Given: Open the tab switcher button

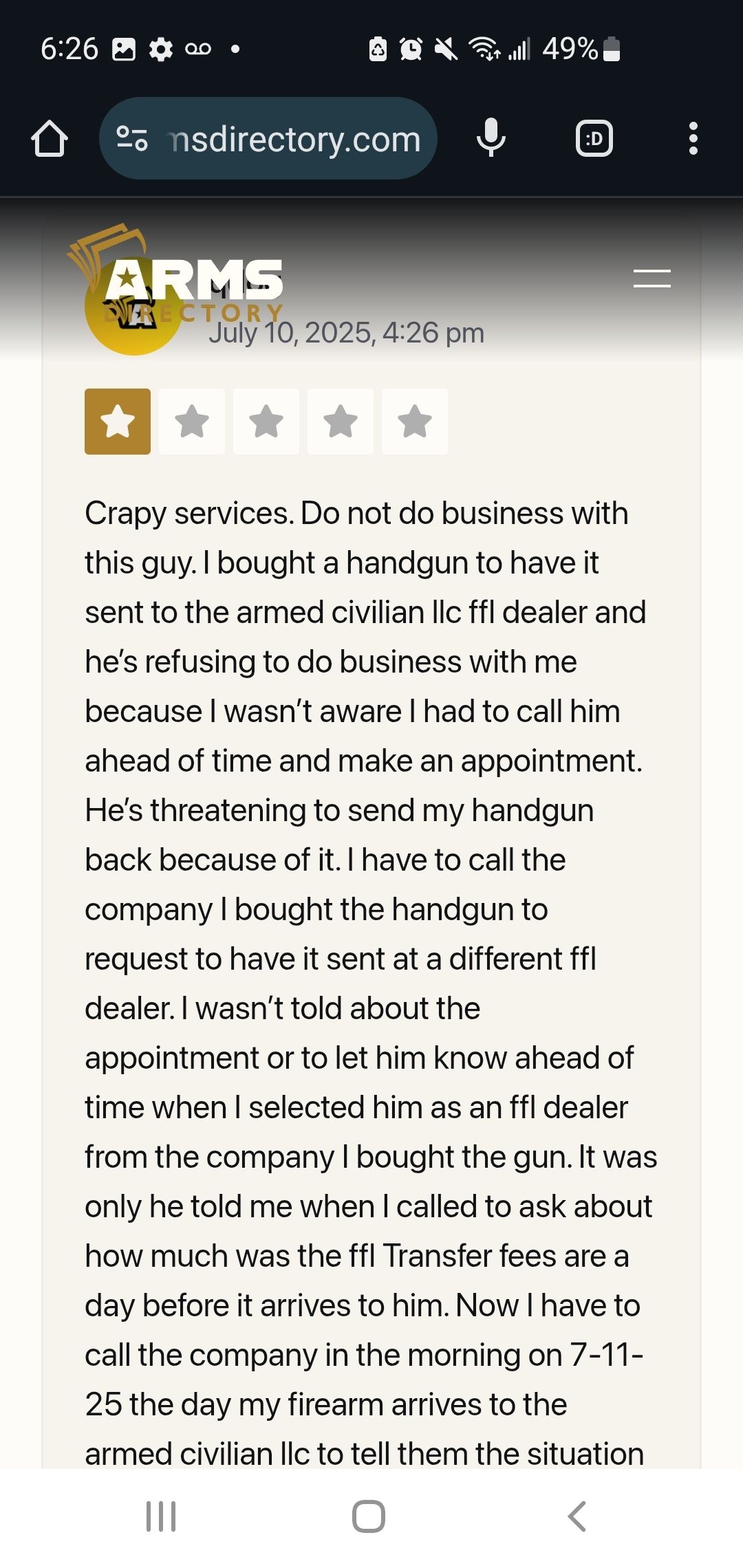Looking at the screenshot, I should 594,139.
